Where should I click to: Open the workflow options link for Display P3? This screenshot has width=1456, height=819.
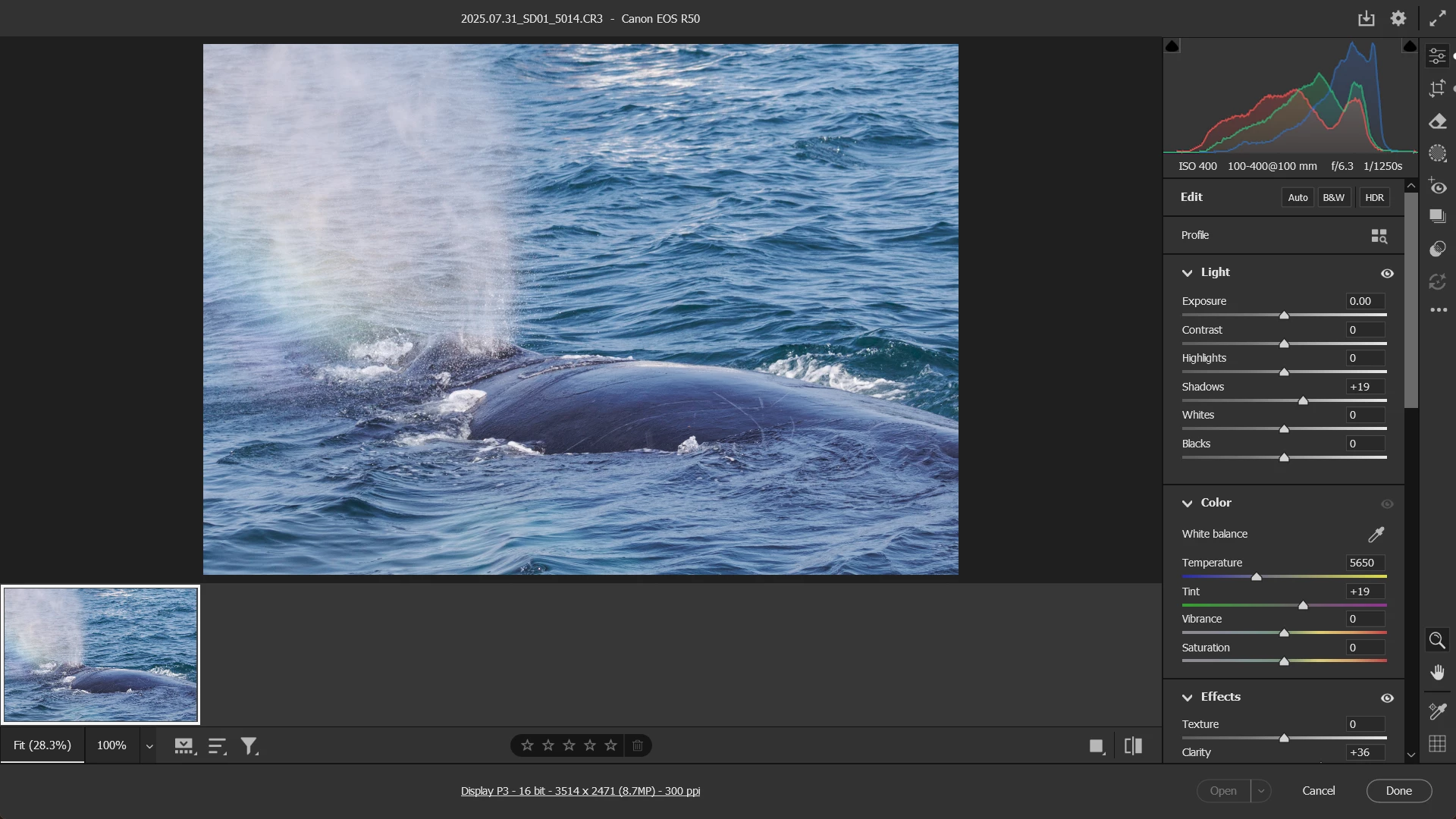(x=580, y=791)
